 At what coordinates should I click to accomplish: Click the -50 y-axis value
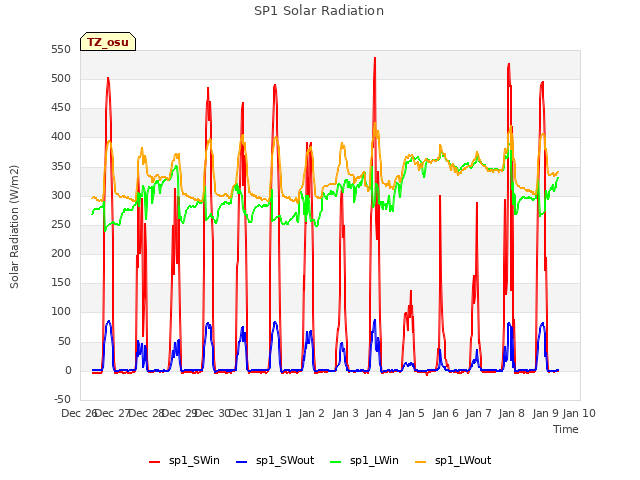pos(62,399)
